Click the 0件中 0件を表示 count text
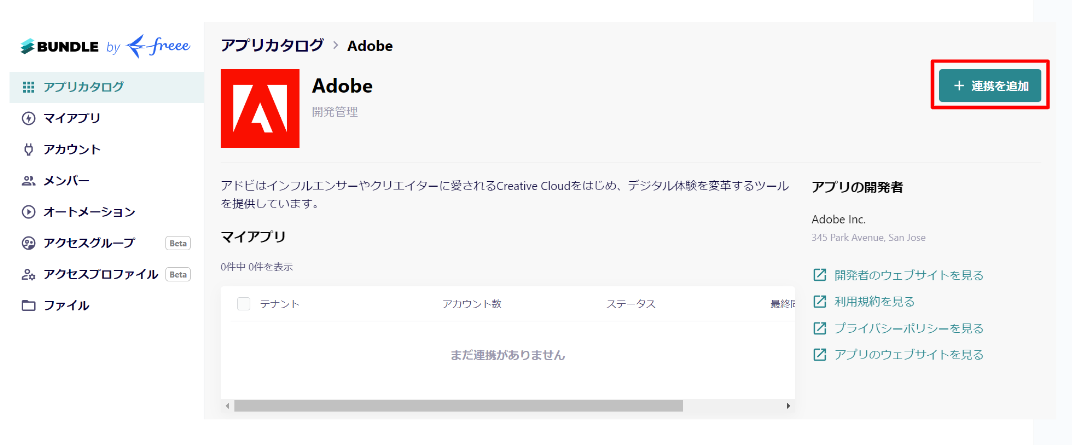The image size is (1072, 445). pyautogui.click(x=257, y=267)
